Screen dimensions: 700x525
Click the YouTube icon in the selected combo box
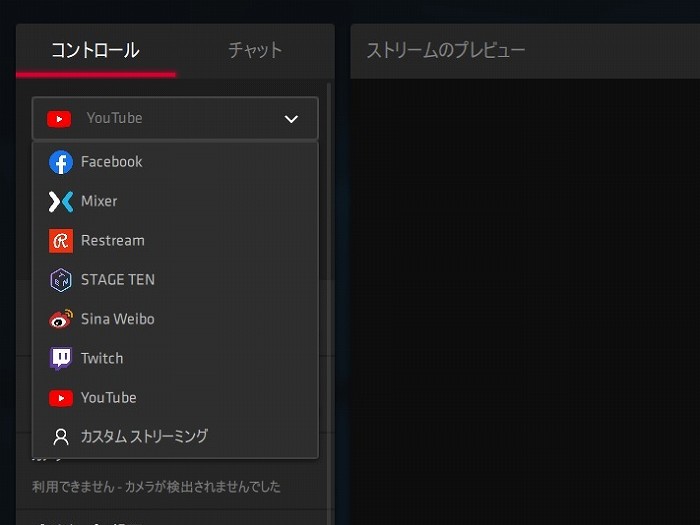[59, 119]
